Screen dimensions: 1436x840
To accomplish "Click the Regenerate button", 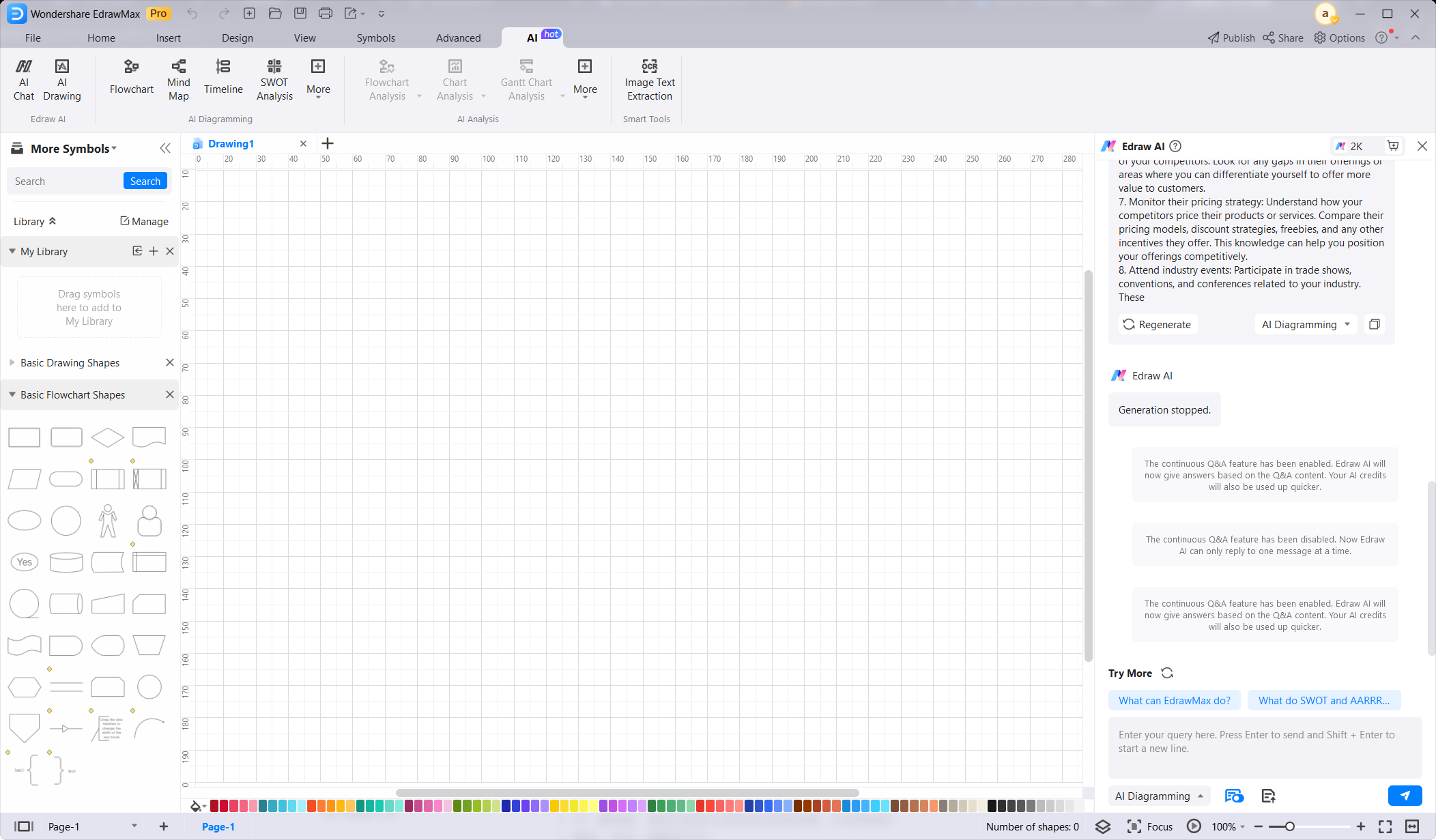I will click(1157, 324).
